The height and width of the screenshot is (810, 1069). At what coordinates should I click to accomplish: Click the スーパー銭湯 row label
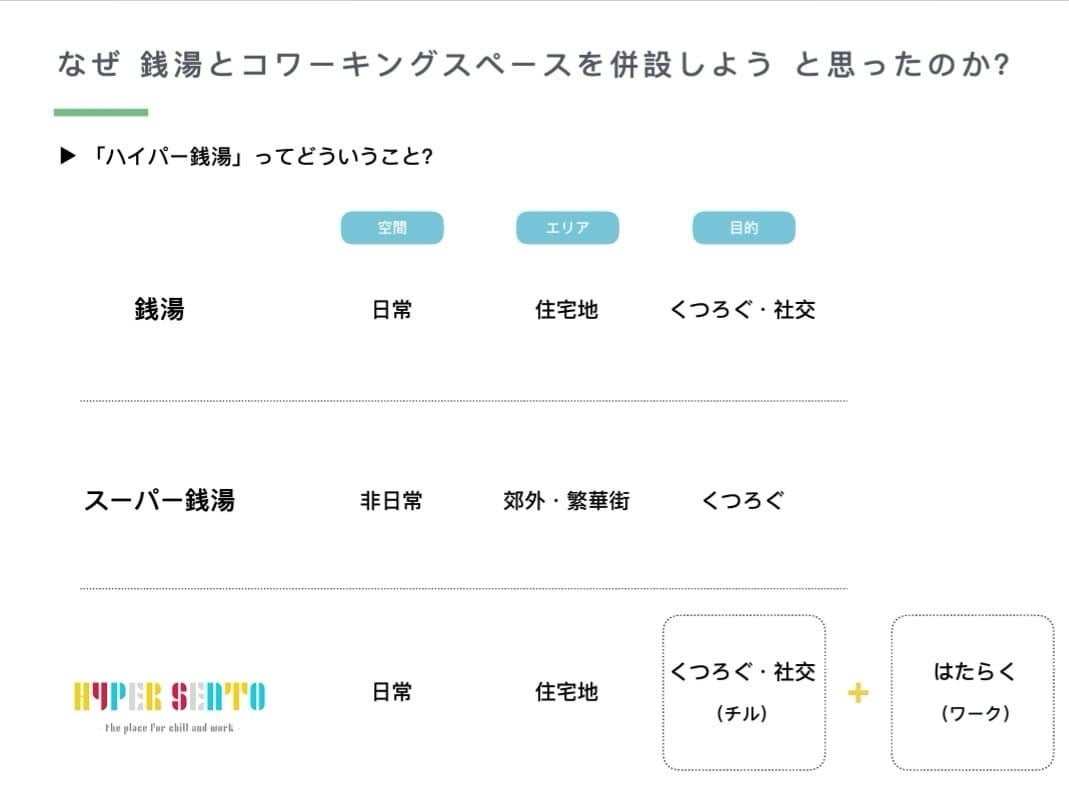point(159,500)
